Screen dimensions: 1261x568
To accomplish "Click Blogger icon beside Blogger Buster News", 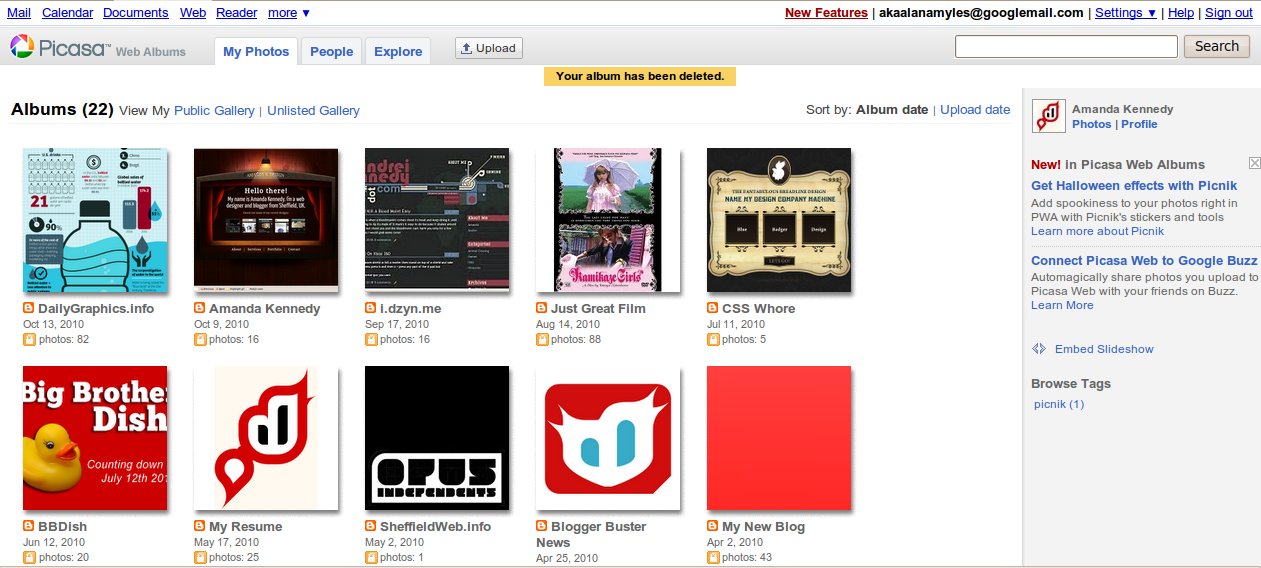I will click(x=542, y=526).
